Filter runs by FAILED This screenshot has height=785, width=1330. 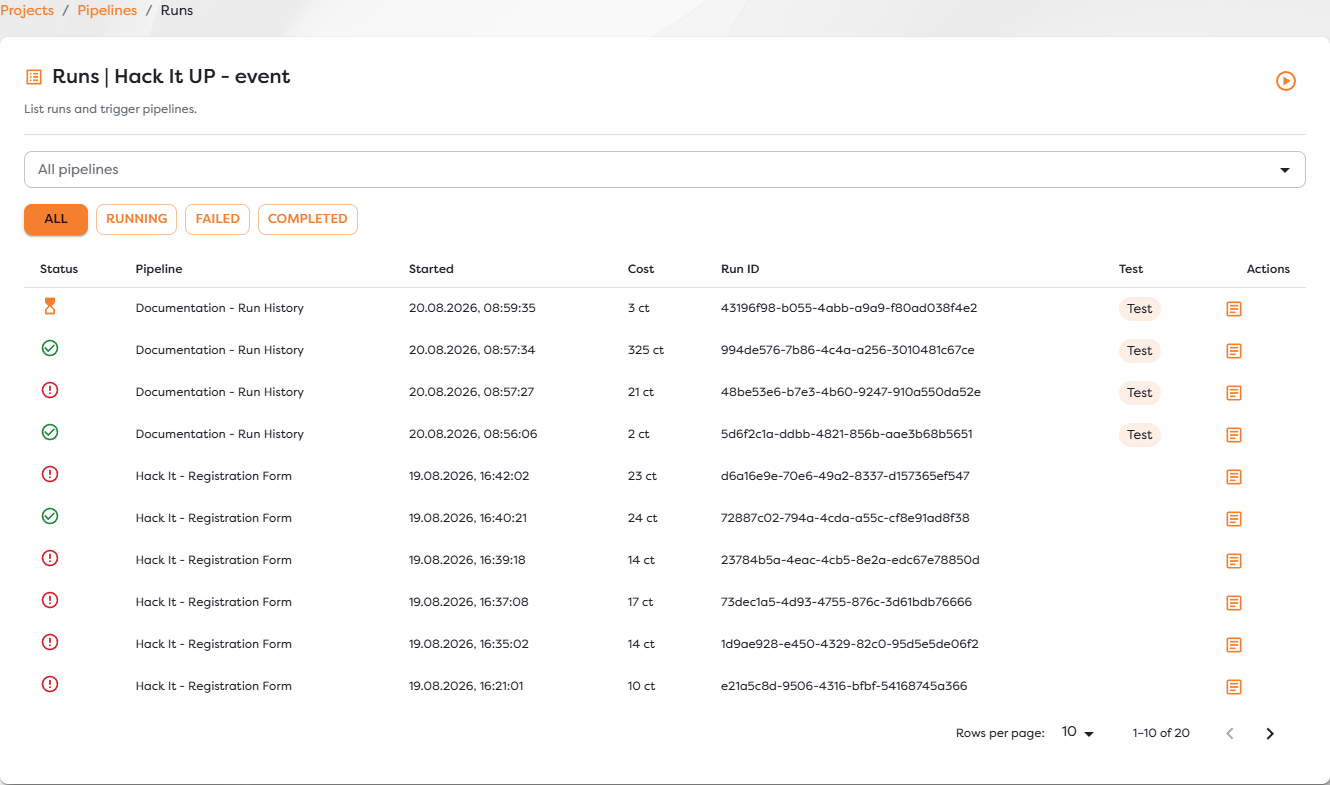click(217, 219)
